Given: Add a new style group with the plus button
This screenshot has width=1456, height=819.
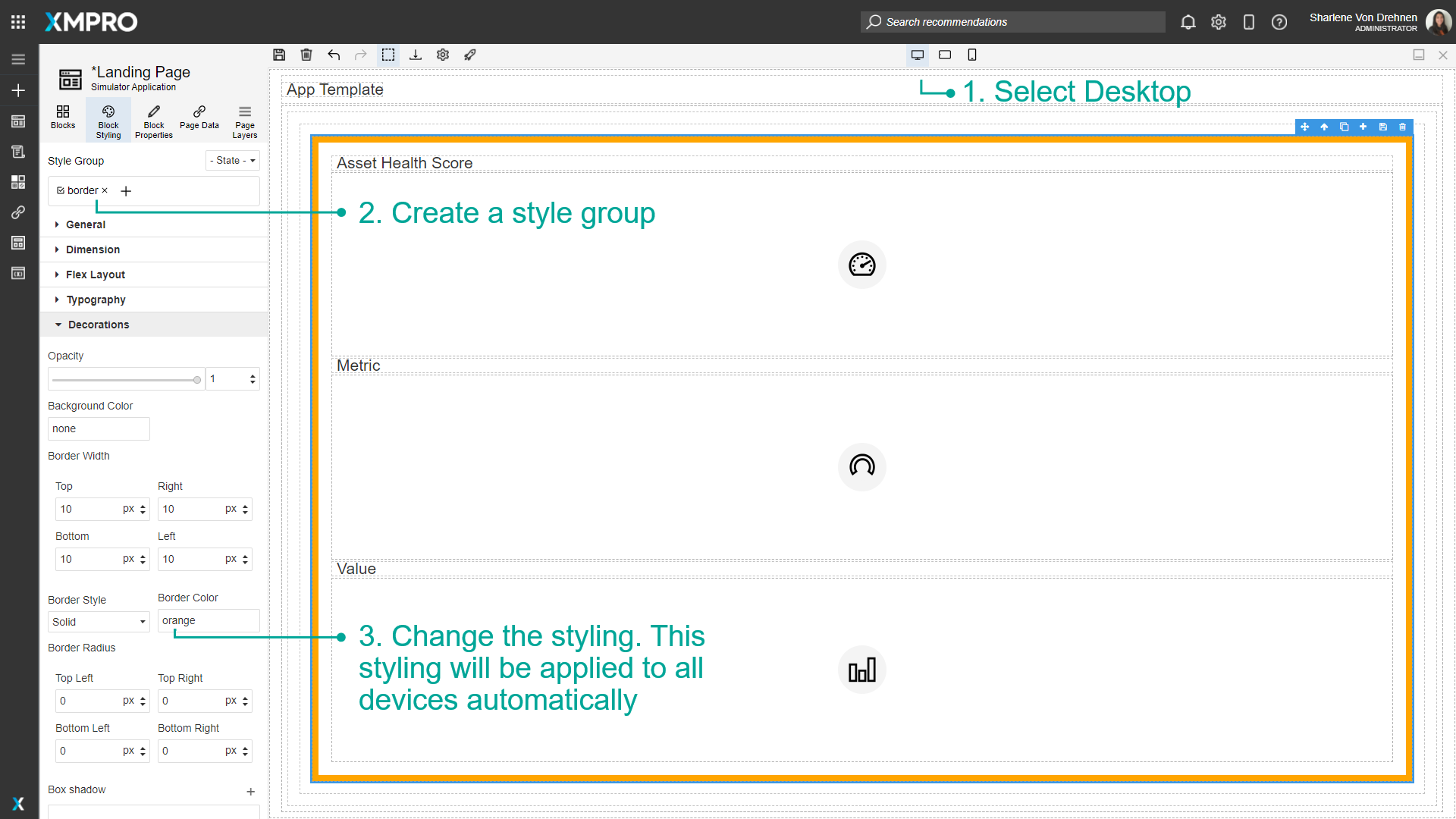Looking at the screenshot, I should point(126,190).
